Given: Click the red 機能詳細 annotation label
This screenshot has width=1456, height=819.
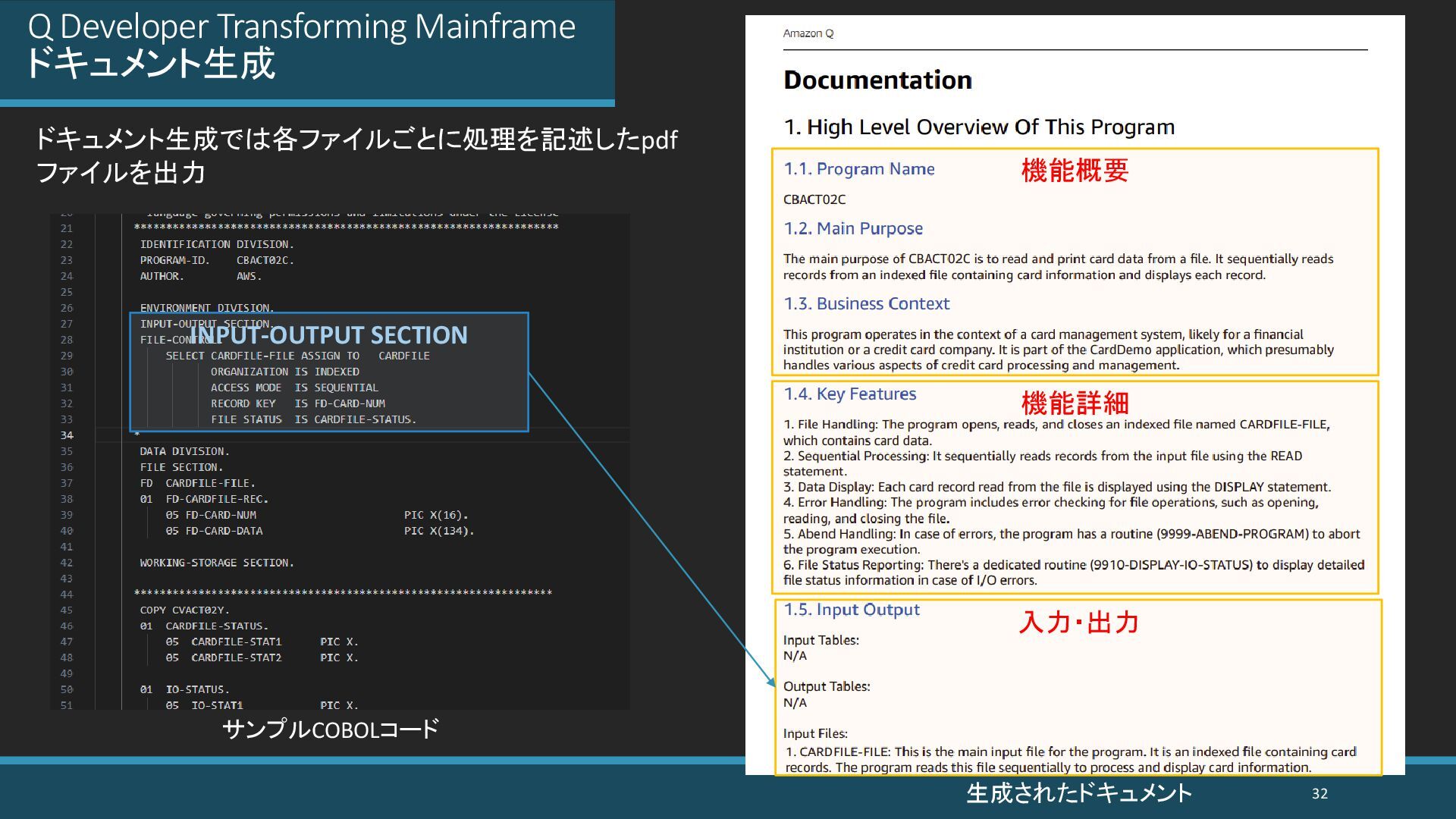Looking at the screenshot, I should click(x=1075, y=403).
